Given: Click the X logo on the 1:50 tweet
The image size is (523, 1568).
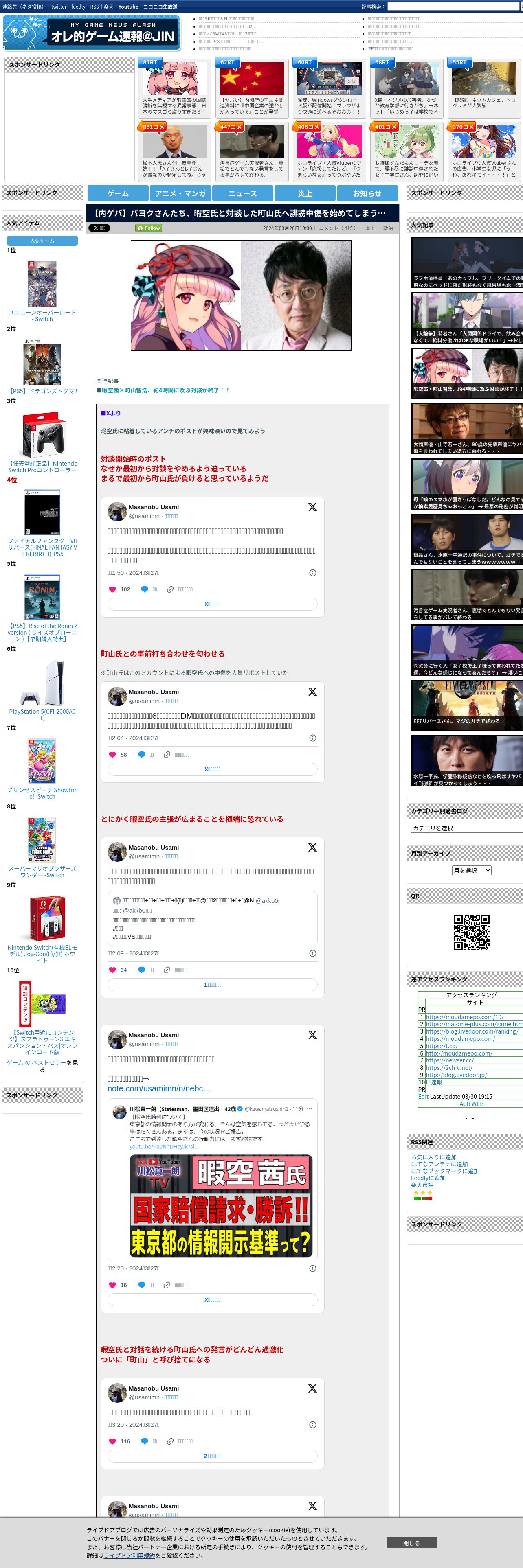Looking at the screenshot, I should (x=312, y=507).
